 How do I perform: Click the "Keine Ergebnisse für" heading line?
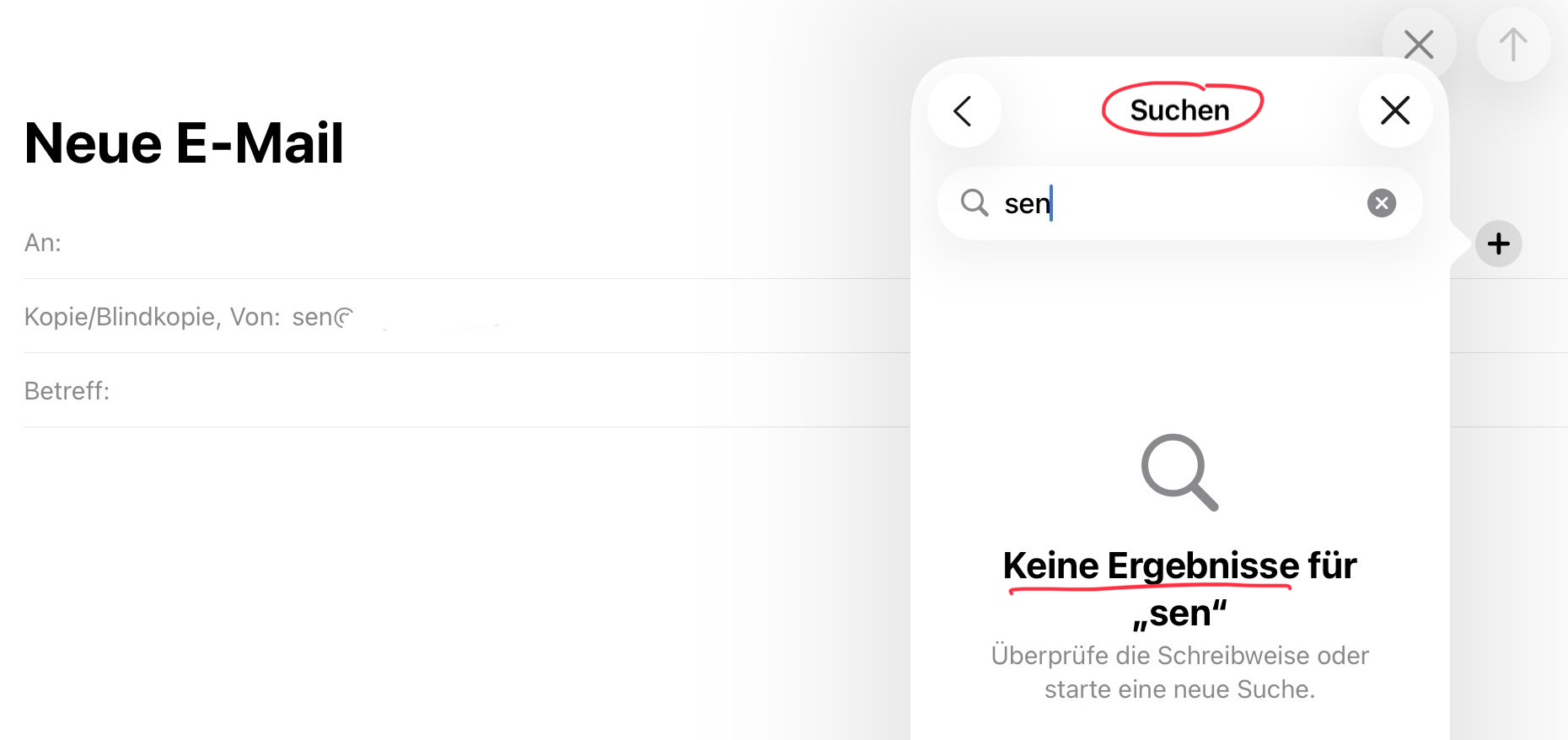(x=1179, y=566)
